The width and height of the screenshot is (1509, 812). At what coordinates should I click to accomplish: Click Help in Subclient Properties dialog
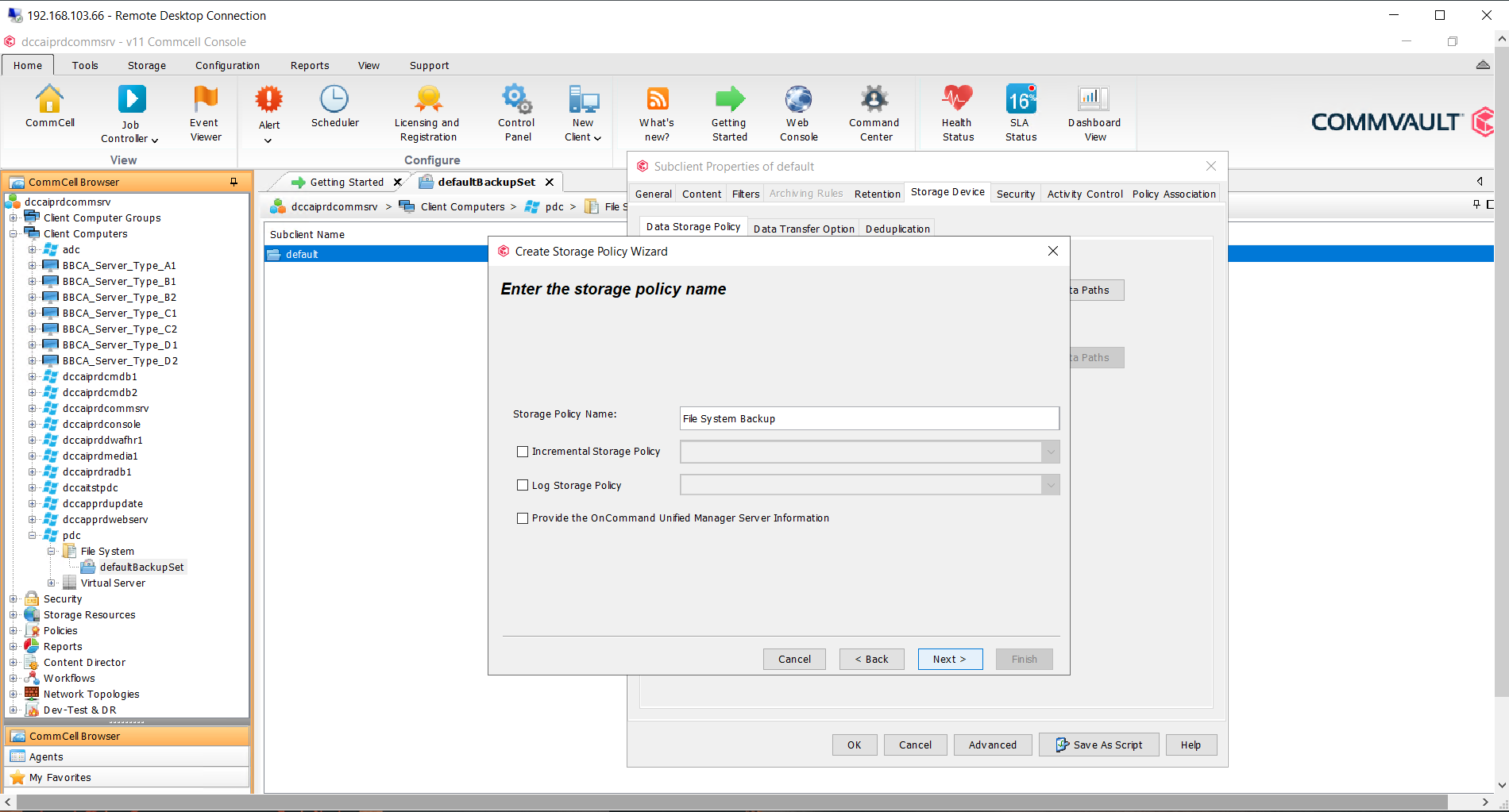pos(1191,745)
